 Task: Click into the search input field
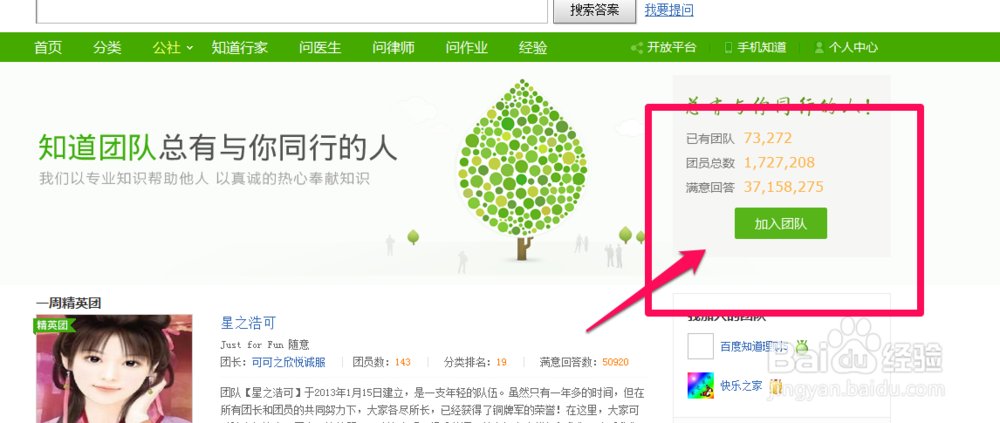(292, 11)
